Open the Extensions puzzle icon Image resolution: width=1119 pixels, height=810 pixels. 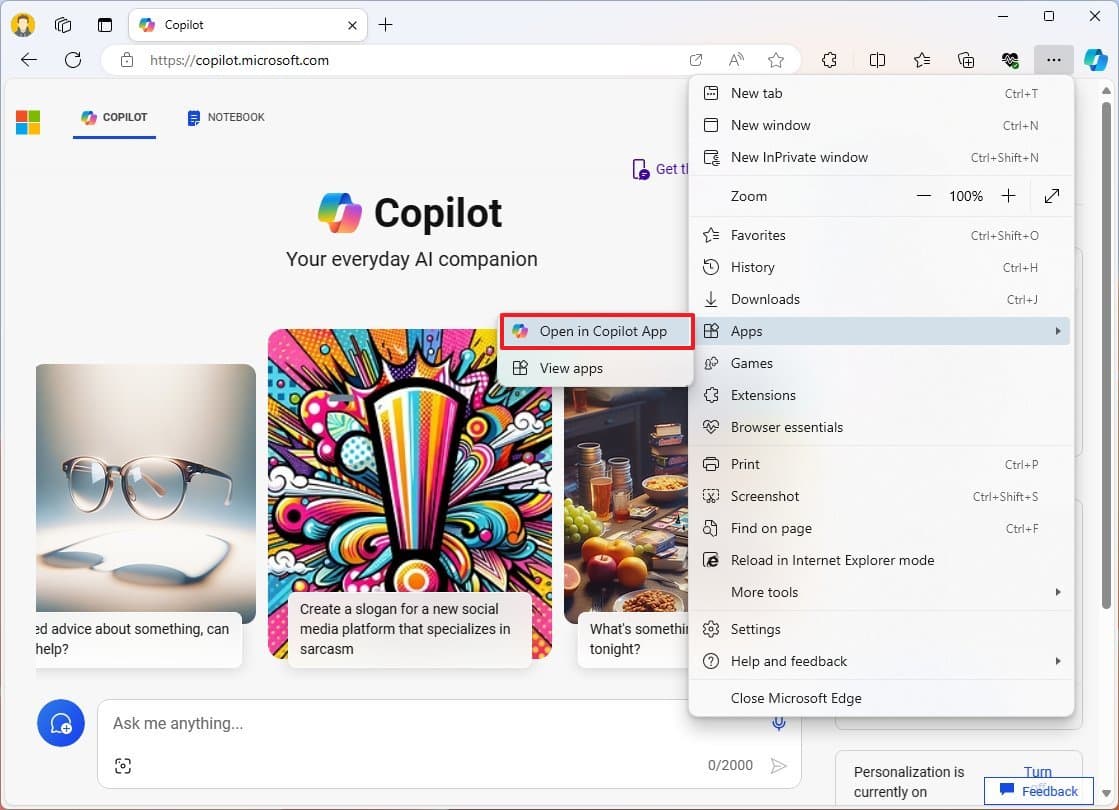coord(829,60)
